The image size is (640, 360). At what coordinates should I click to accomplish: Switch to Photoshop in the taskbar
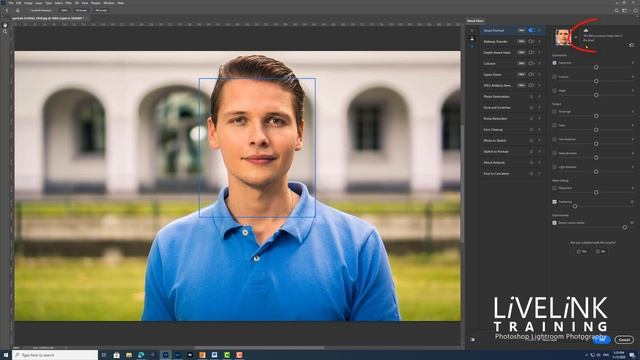point(165,355)
